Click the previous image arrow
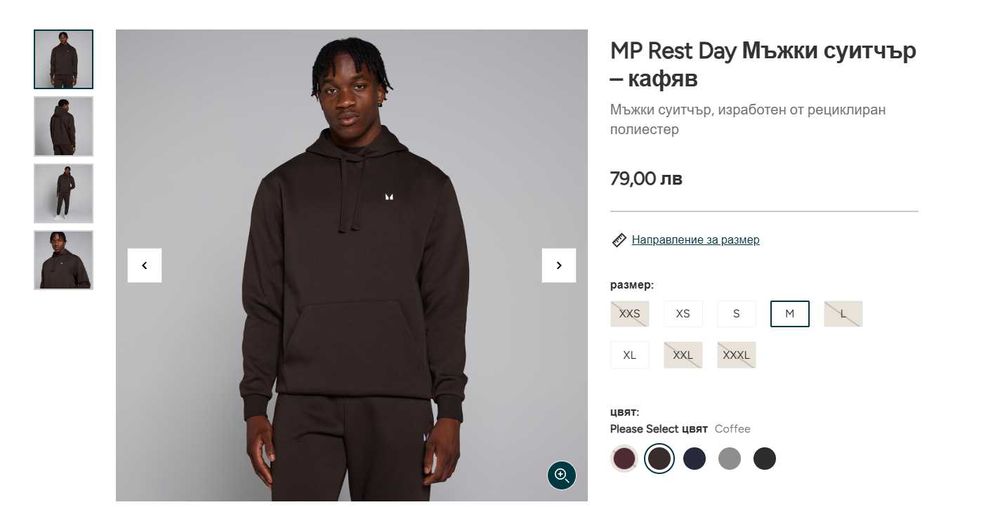1000x507 pixels. [144, 265]
